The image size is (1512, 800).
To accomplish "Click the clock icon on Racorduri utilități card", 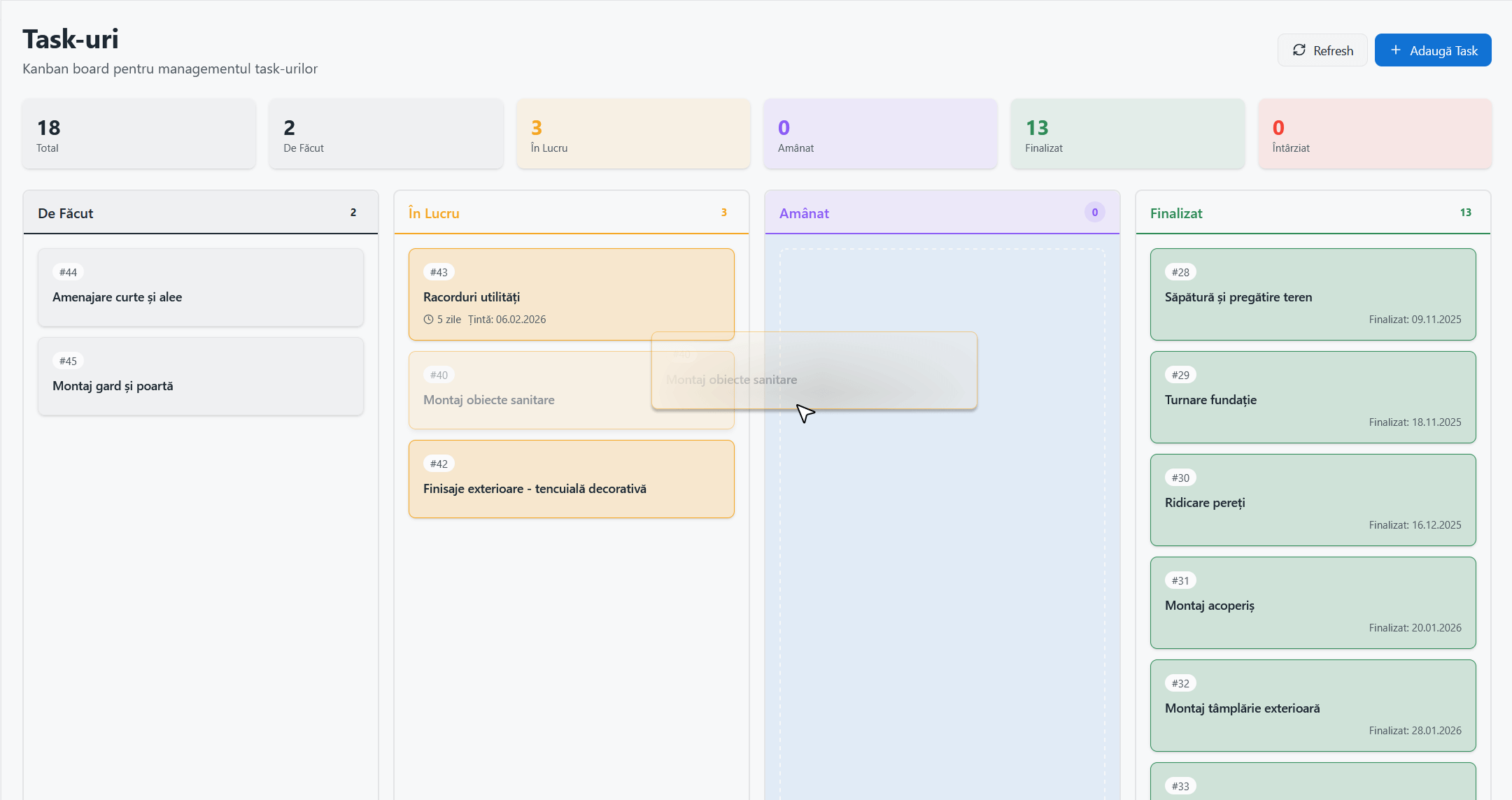I will [x=428, y=319].
